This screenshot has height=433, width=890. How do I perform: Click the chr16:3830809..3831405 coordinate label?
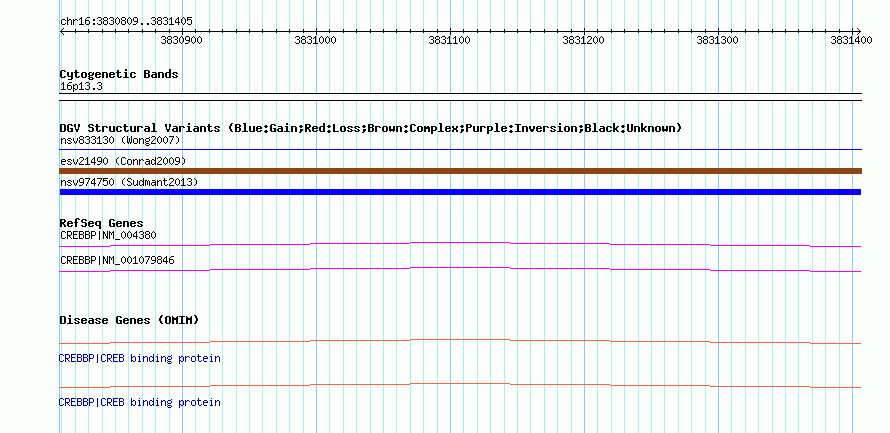[x=126, y=22]
